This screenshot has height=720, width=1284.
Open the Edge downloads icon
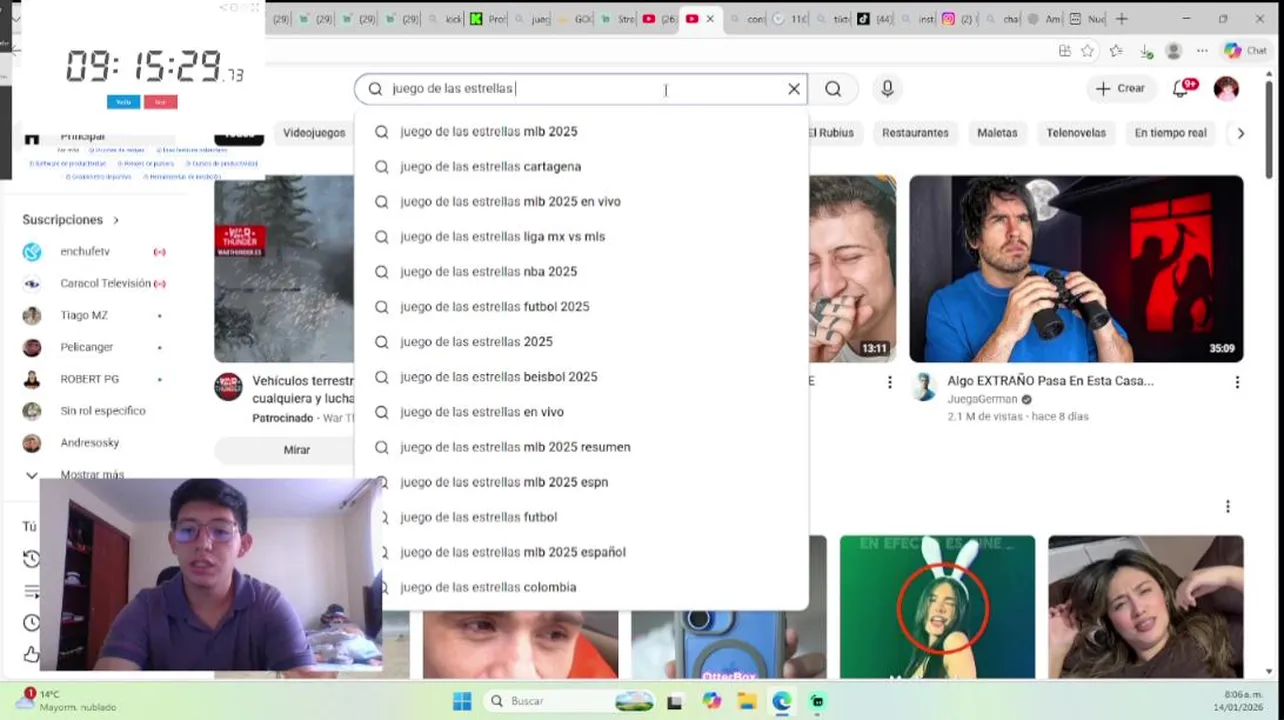(1145, 51)
